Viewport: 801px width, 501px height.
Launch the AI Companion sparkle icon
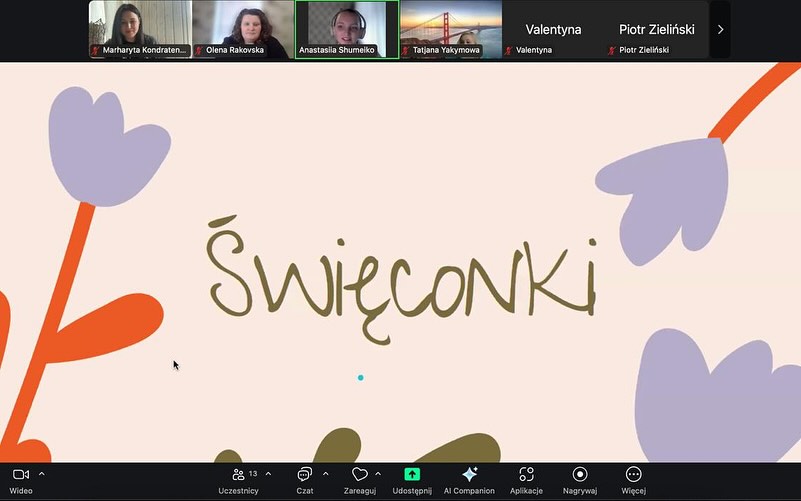(469, 474)
